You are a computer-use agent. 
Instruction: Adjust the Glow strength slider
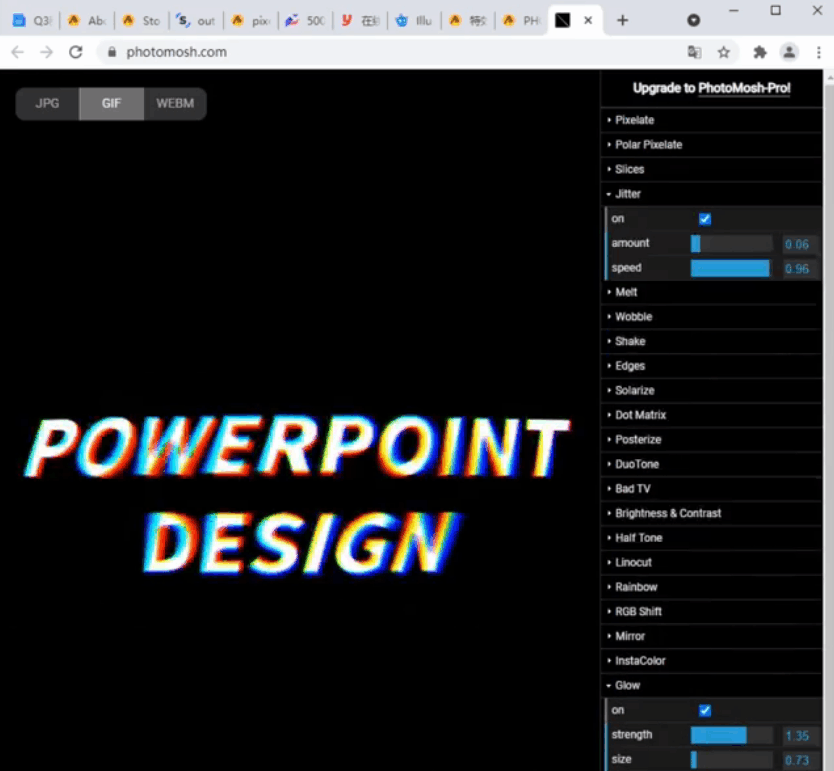(731, 735)
